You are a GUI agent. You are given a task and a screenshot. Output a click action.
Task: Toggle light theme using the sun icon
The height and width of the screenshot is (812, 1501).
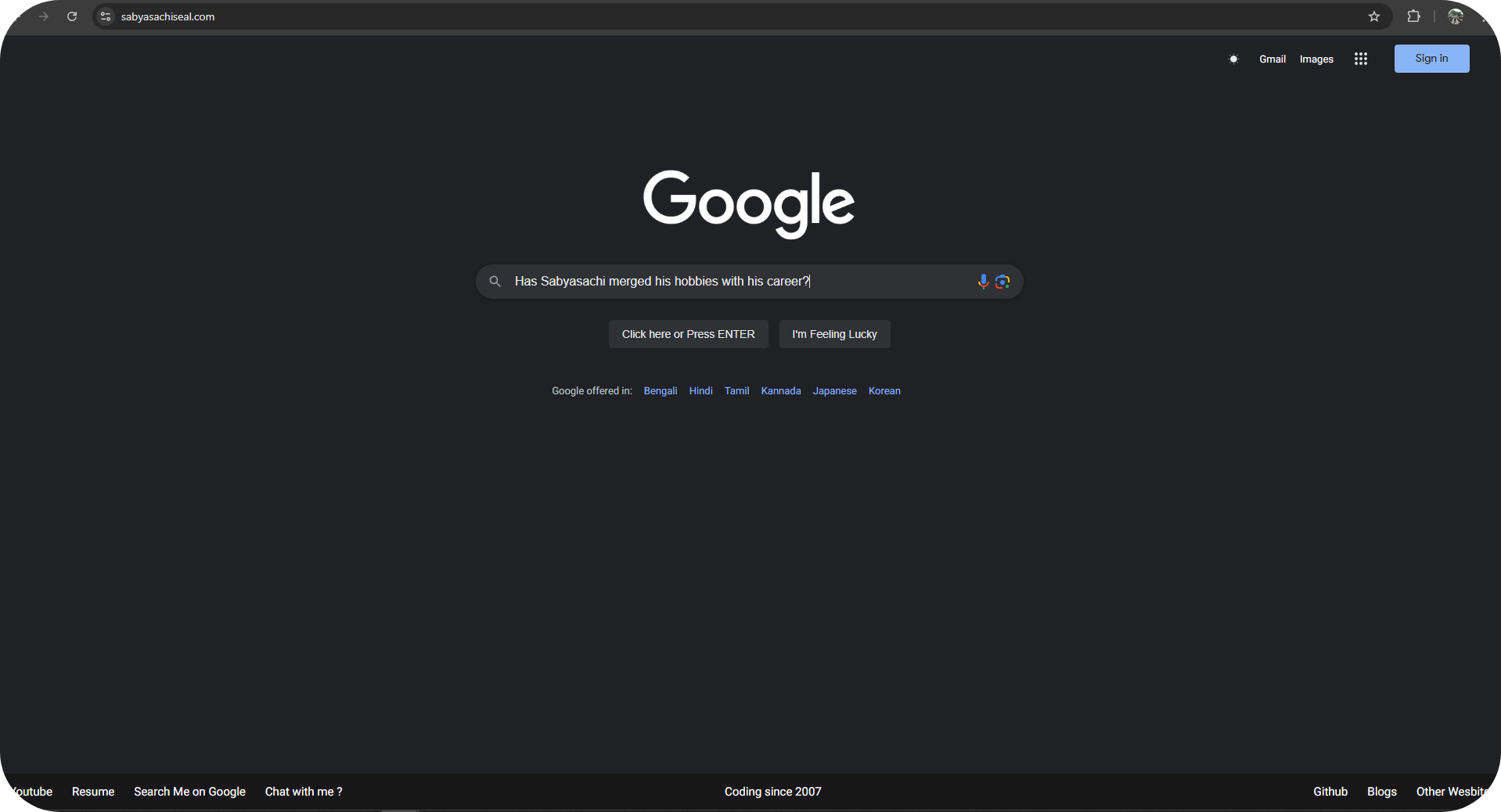click(x=1233, y=59)
